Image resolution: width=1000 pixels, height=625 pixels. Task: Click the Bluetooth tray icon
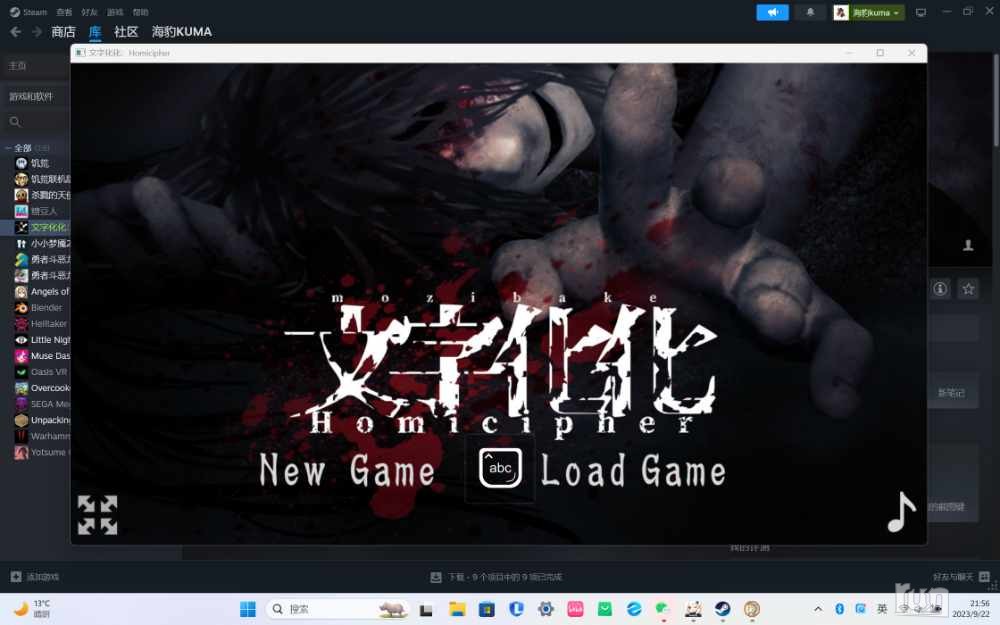pos(839,609)
